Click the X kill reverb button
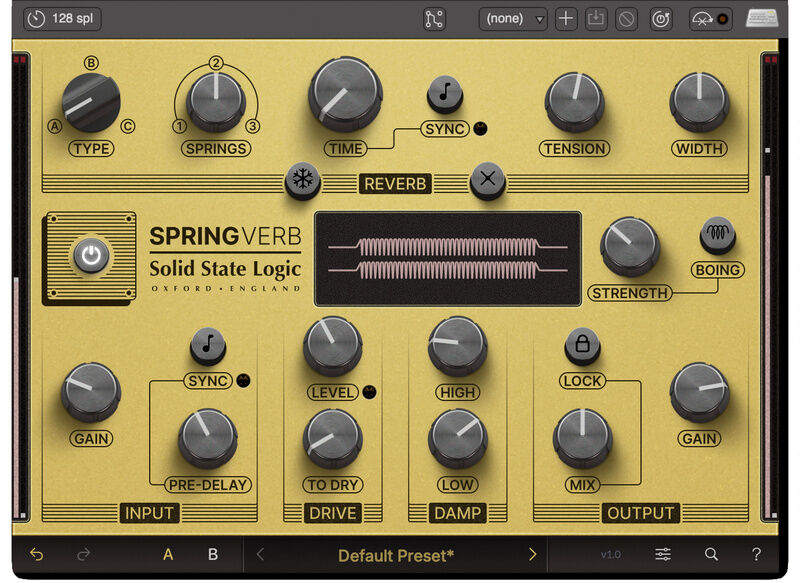This screenshot has height=583, width=800. (x=488, y=181)
